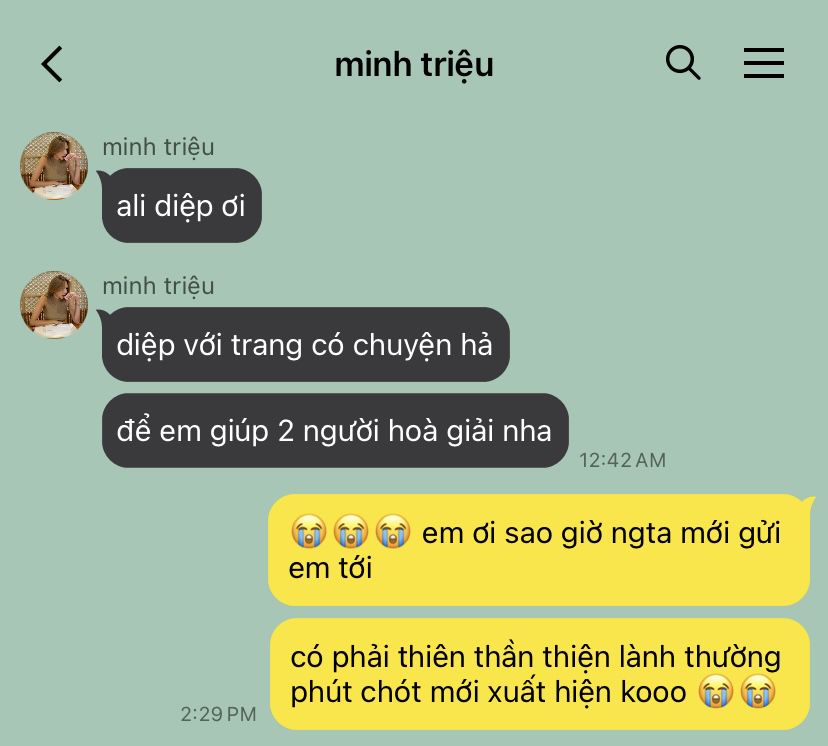The height and width of the screenshot is (746, 828).
Task: Click the last crying emoji in the bottom bubble
Action: click(x=758, y=691)
